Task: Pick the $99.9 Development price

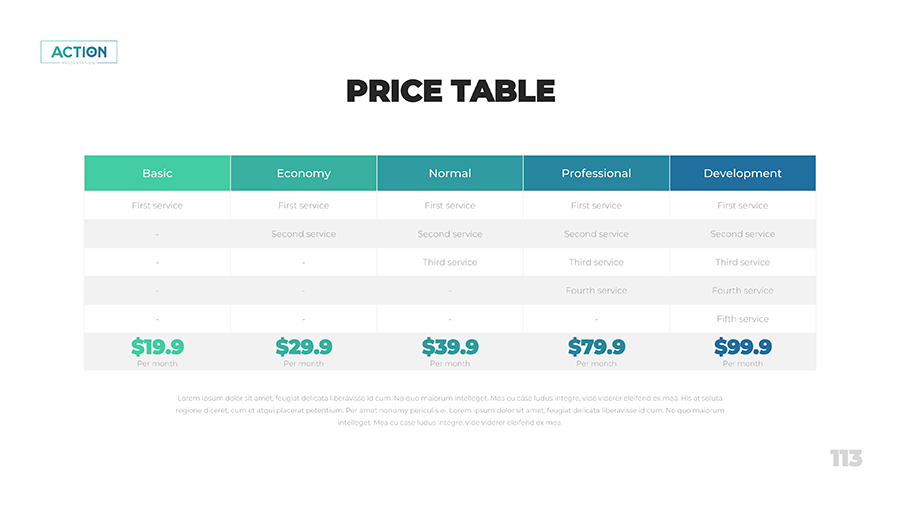Action: pos(742,347)
